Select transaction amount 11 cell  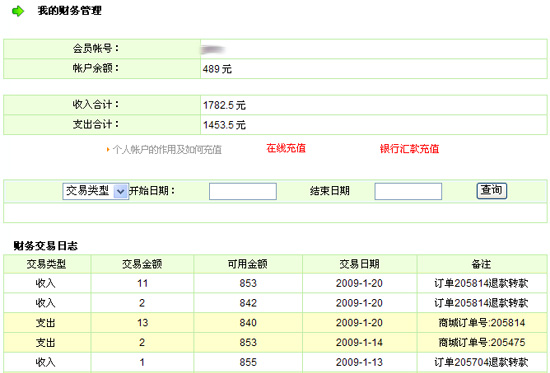(x=142, y=283)
